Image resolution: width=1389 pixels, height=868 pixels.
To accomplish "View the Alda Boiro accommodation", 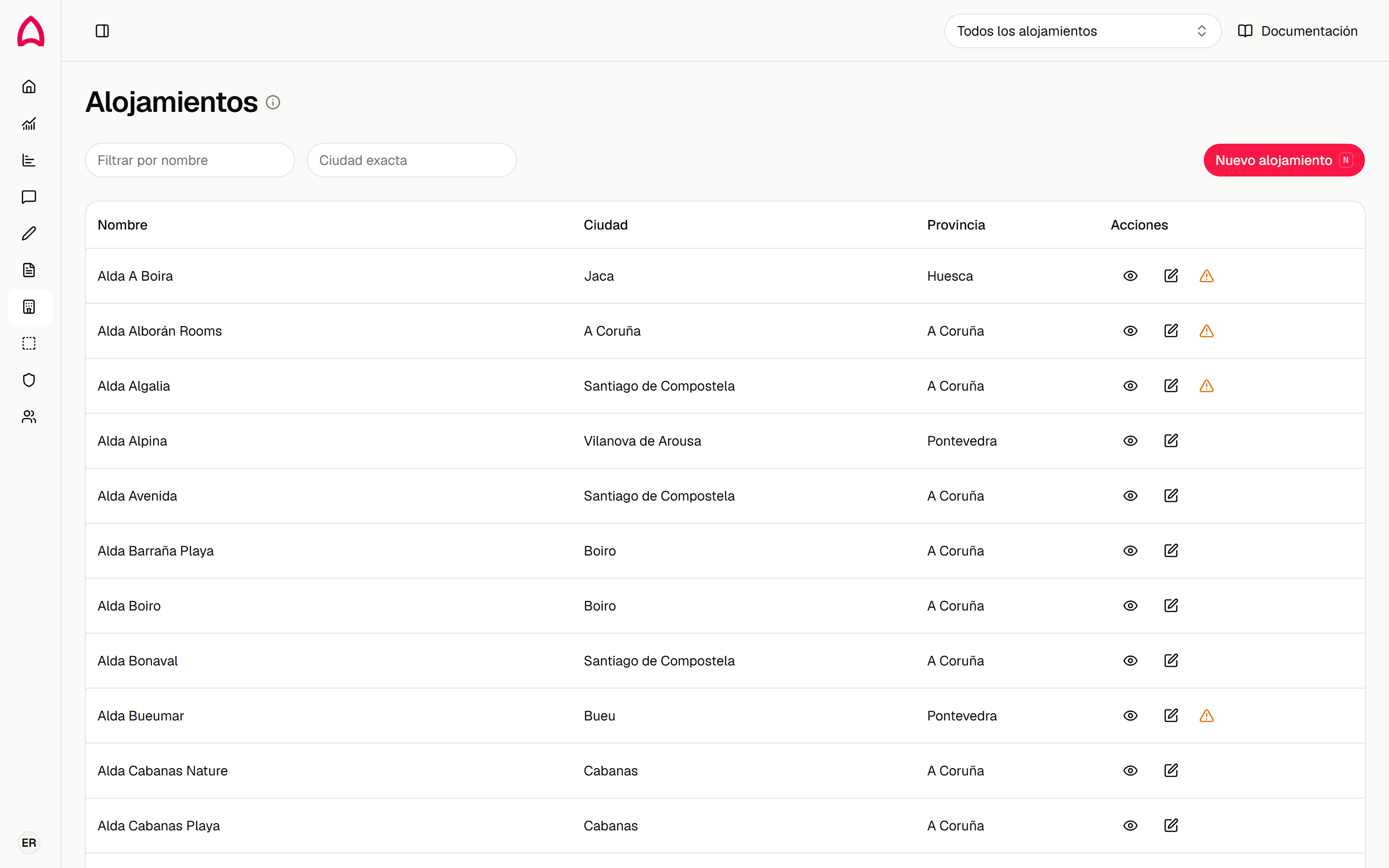I will click(1130, 606).
